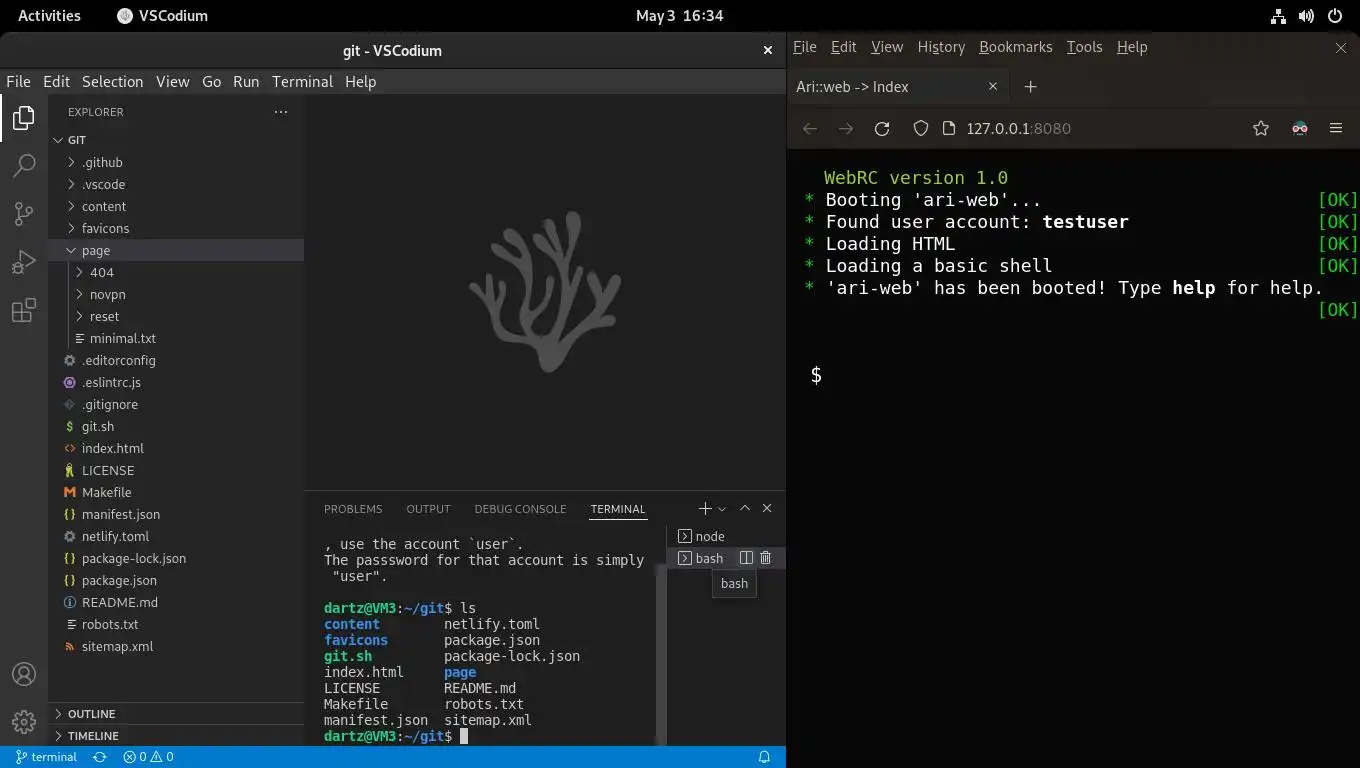
Task: Expand the OUTLINE section
Action: (176, 714)
